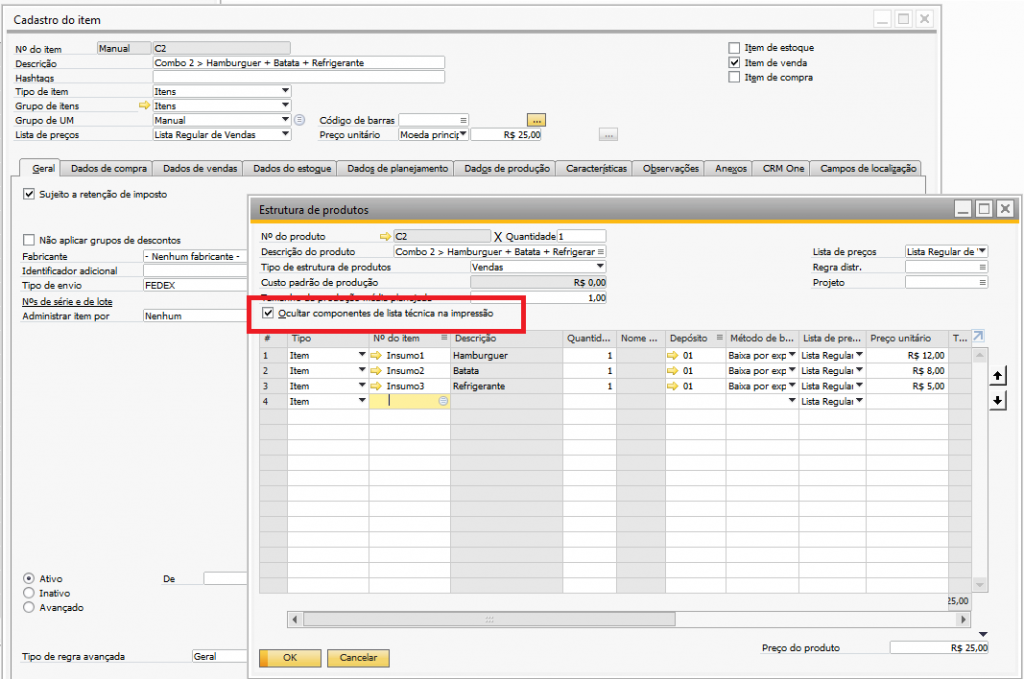Open the Tipo de estrutura de produtos dropdown
Screen dimensions: 1024x679
(600, 267)
